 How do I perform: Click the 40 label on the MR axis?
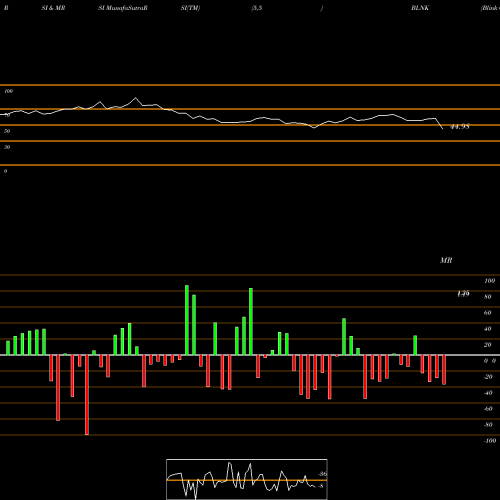(x=488, y=329)
